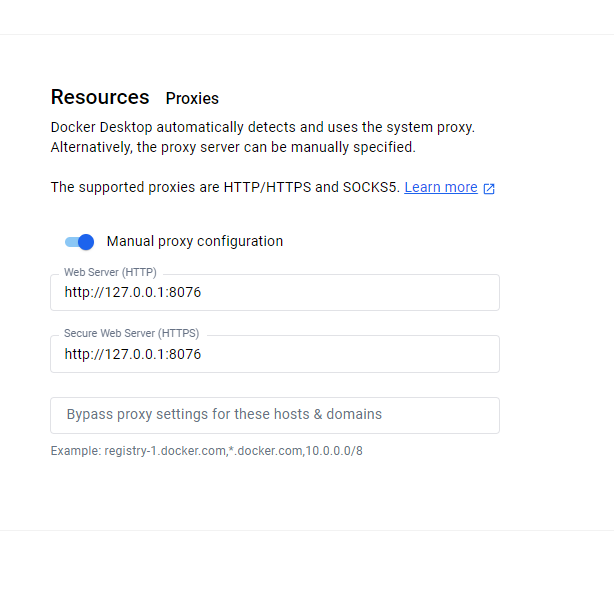Viewport: 614px width, 591px height.
Task: Click the external link icon beside Learn more
Action: (x=489, y=188)
